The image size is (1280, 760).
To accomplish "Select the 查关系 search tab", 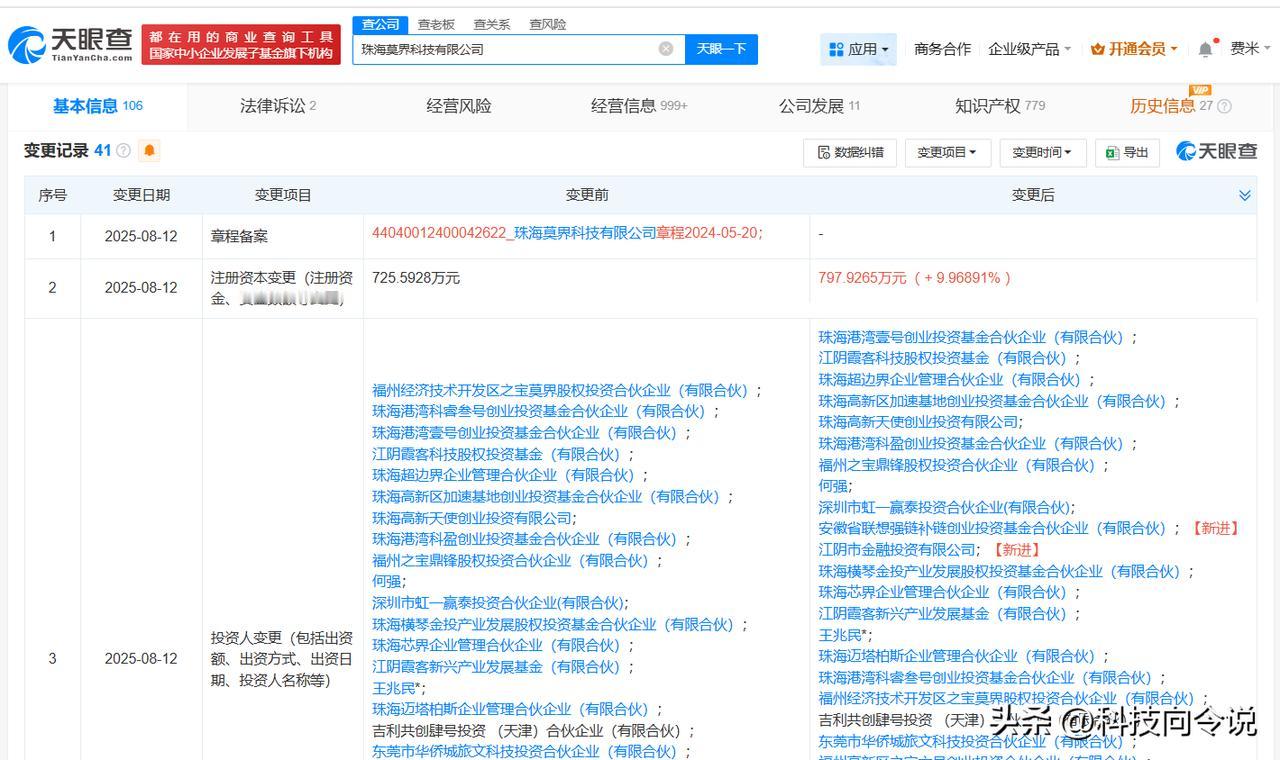I will [492, 24].
